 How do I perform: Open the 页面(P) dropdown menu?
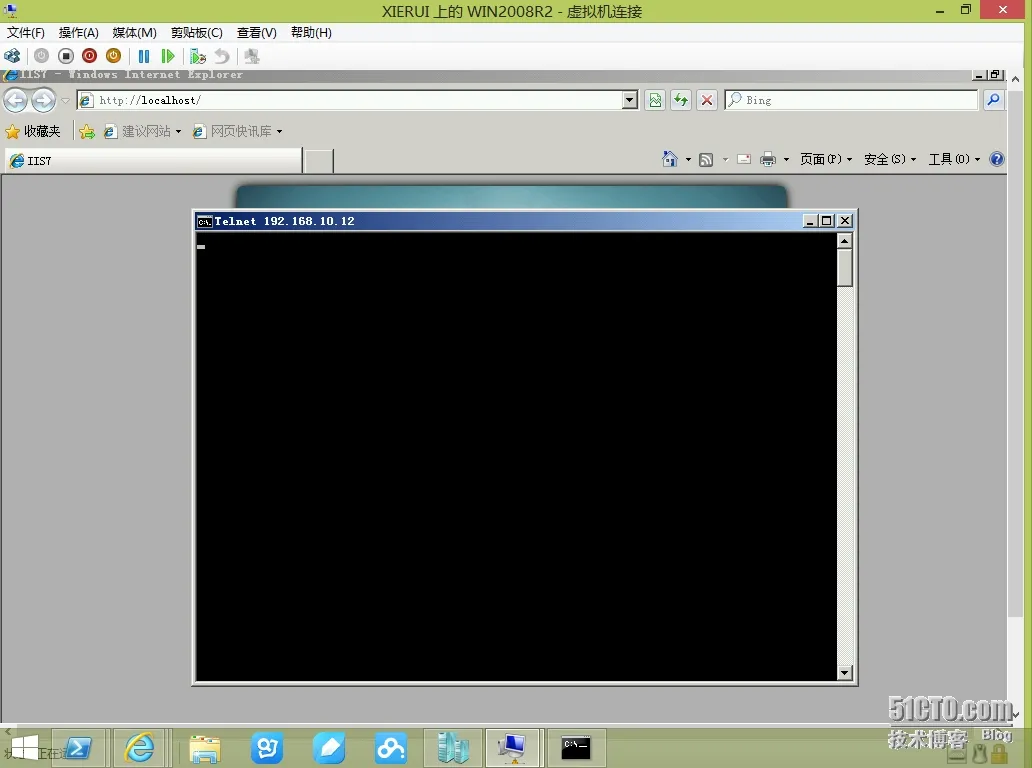coord(826,159)
